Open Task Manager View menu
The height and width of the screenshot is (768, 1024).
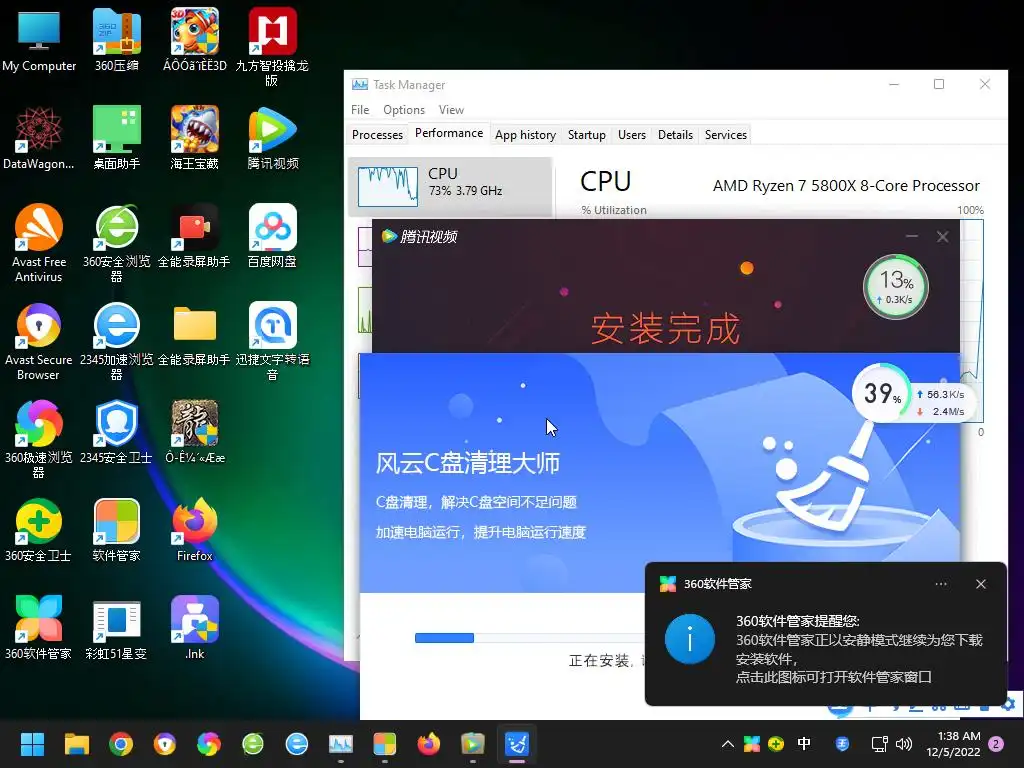click(451, 110)
